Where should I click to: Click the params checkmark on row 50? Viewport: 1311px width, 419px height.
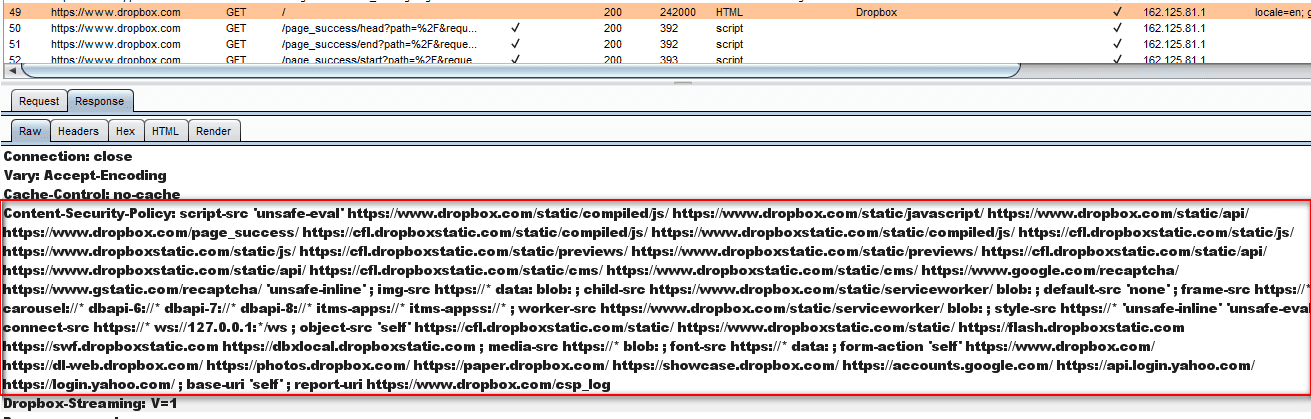pos(514,29)
